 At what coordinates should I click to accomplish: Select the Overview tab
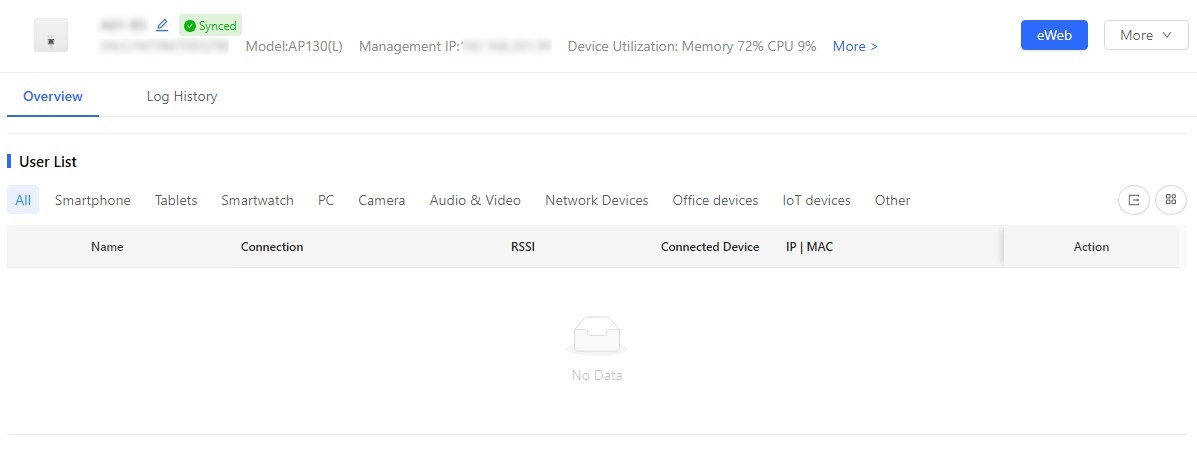point(53,96)
